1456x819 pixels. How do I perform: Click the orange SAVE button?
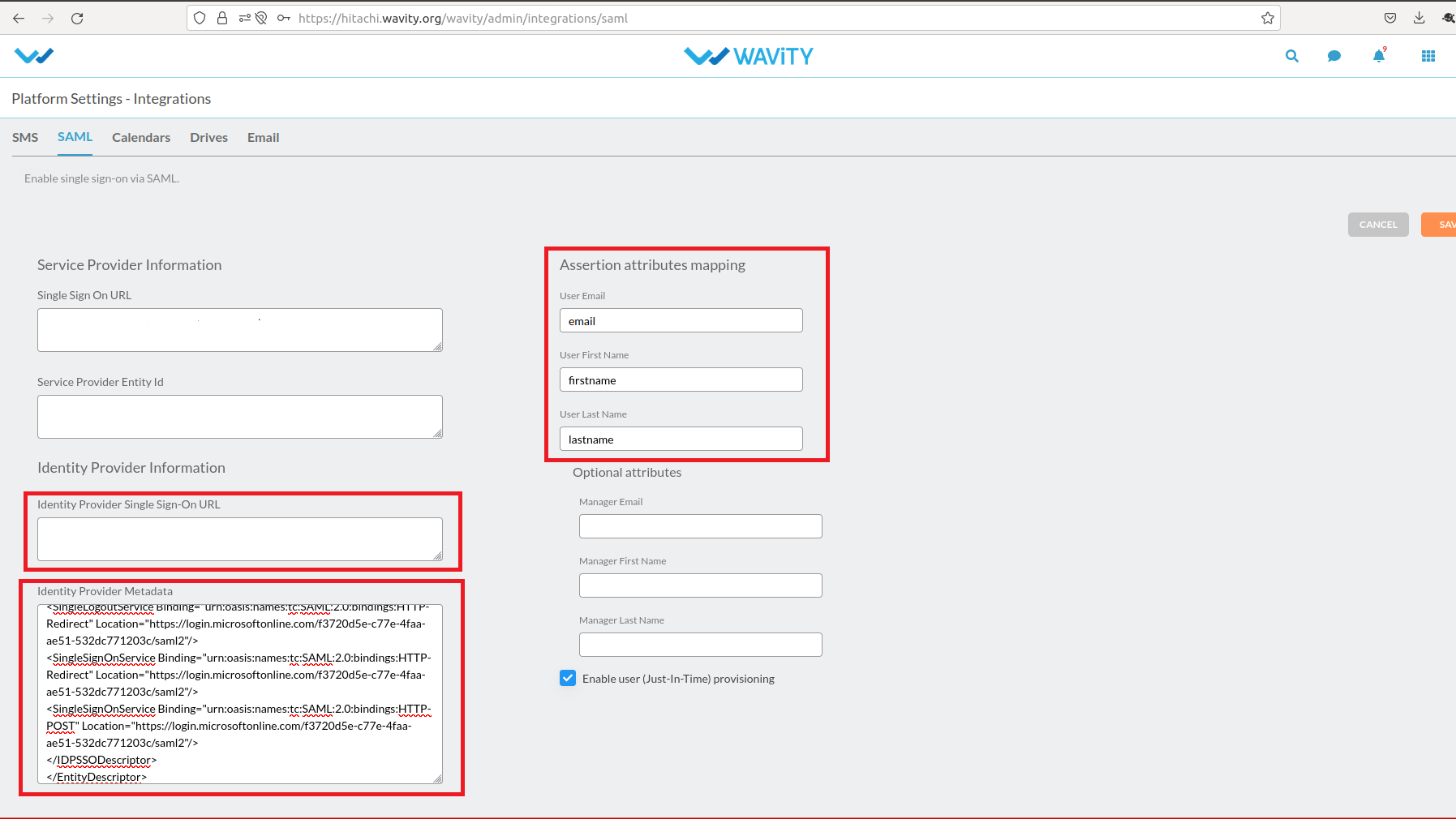[x=1439, y=225]
